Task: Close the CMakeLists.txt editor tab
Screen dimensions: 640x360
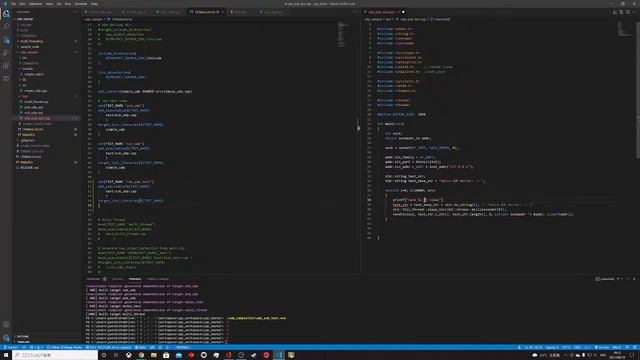Action: [223, 12]
